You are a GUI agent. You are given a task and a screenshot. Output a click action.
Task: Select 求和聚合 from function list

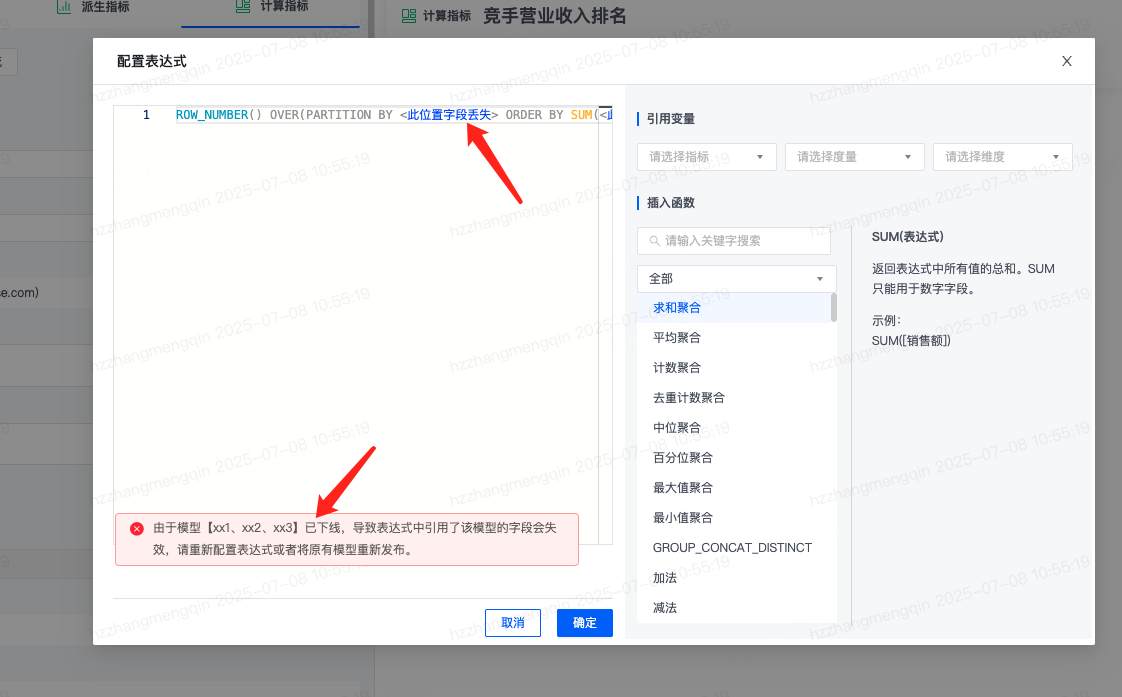(677, 308)
